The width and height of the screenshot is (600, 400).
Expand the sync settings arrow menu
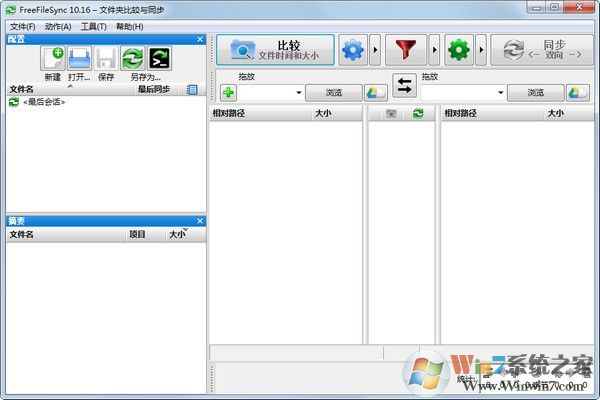click(481, 50)
